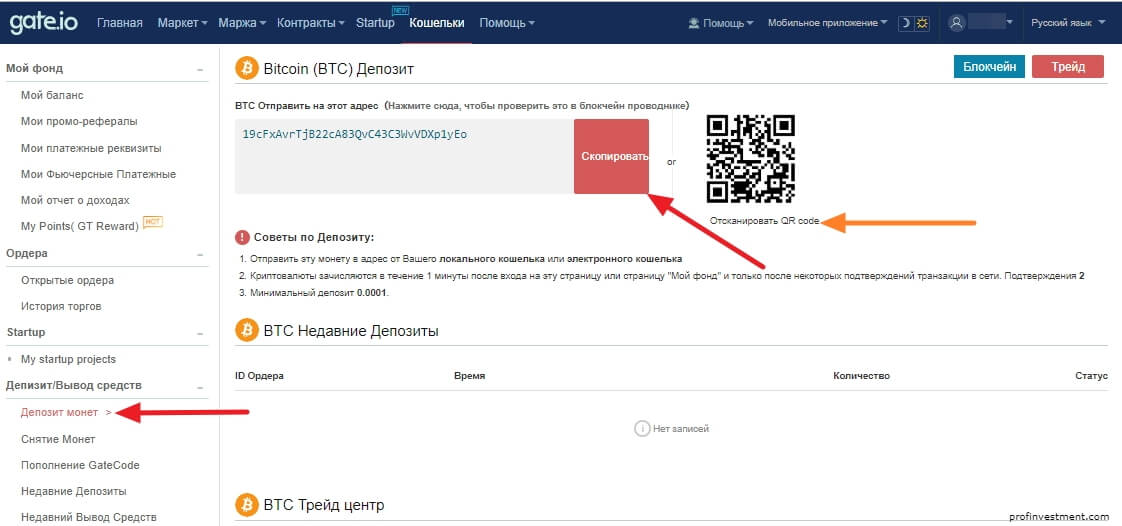Click the NEW badge above Startup
1122x526 pixels.
[x=400, y=10]
